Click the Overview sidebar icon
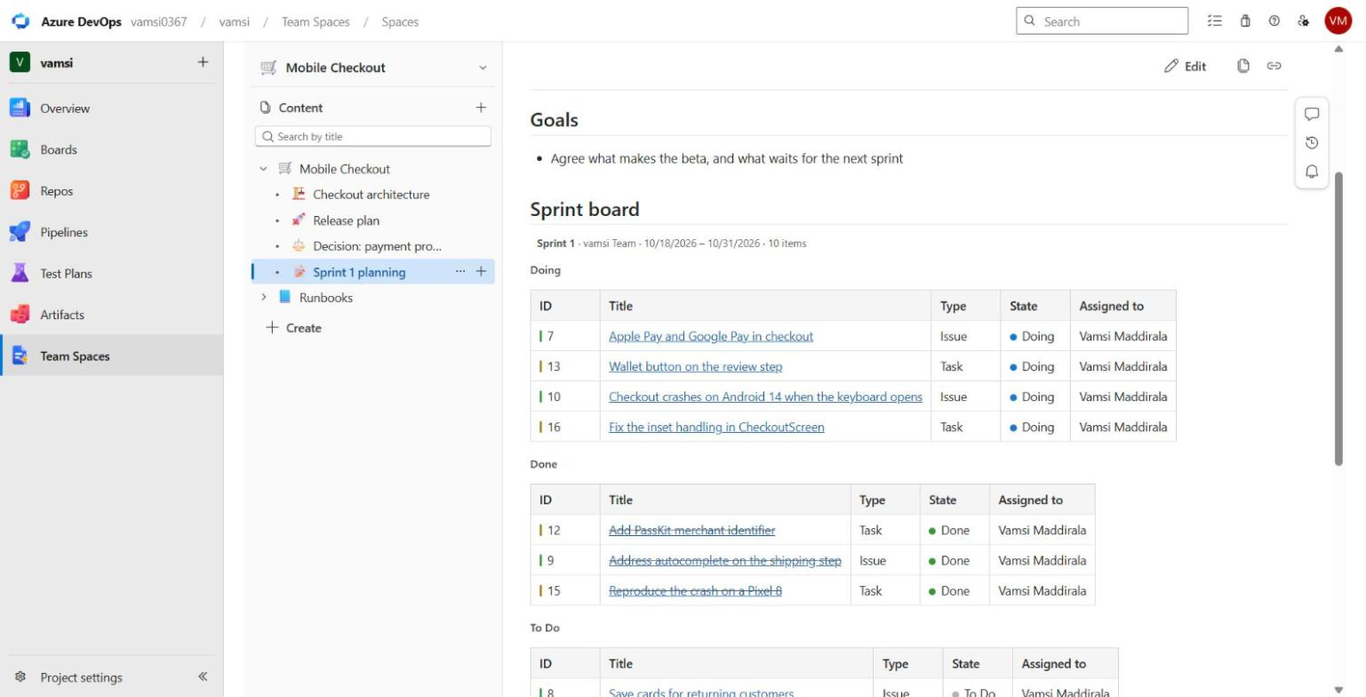 point(20,108)
